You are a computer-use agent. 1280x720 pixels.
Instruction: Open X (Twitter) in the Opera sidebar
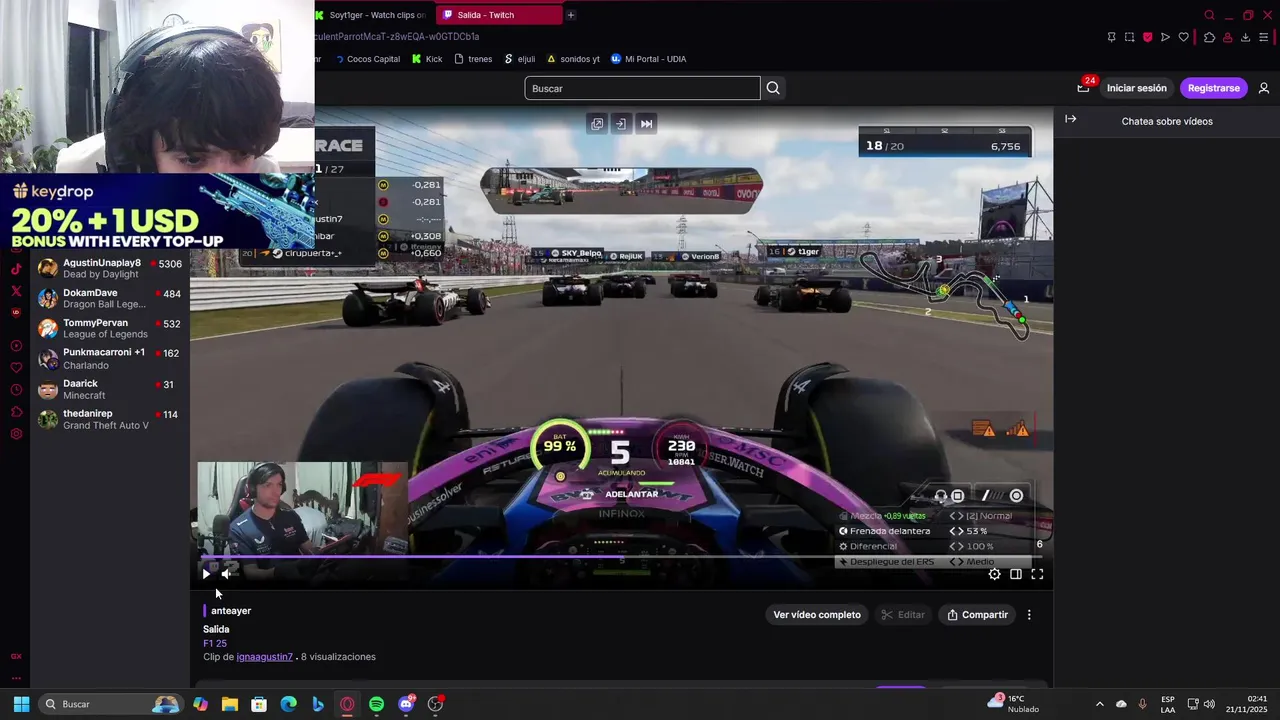tap(16, 291)
